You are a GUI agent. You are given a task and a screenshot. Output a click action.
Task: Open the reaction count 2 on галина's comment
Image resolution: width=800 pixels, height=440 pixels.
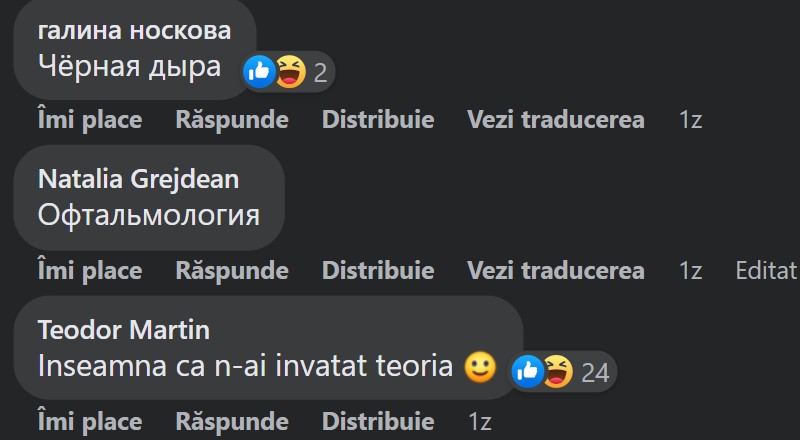[320, 72]
